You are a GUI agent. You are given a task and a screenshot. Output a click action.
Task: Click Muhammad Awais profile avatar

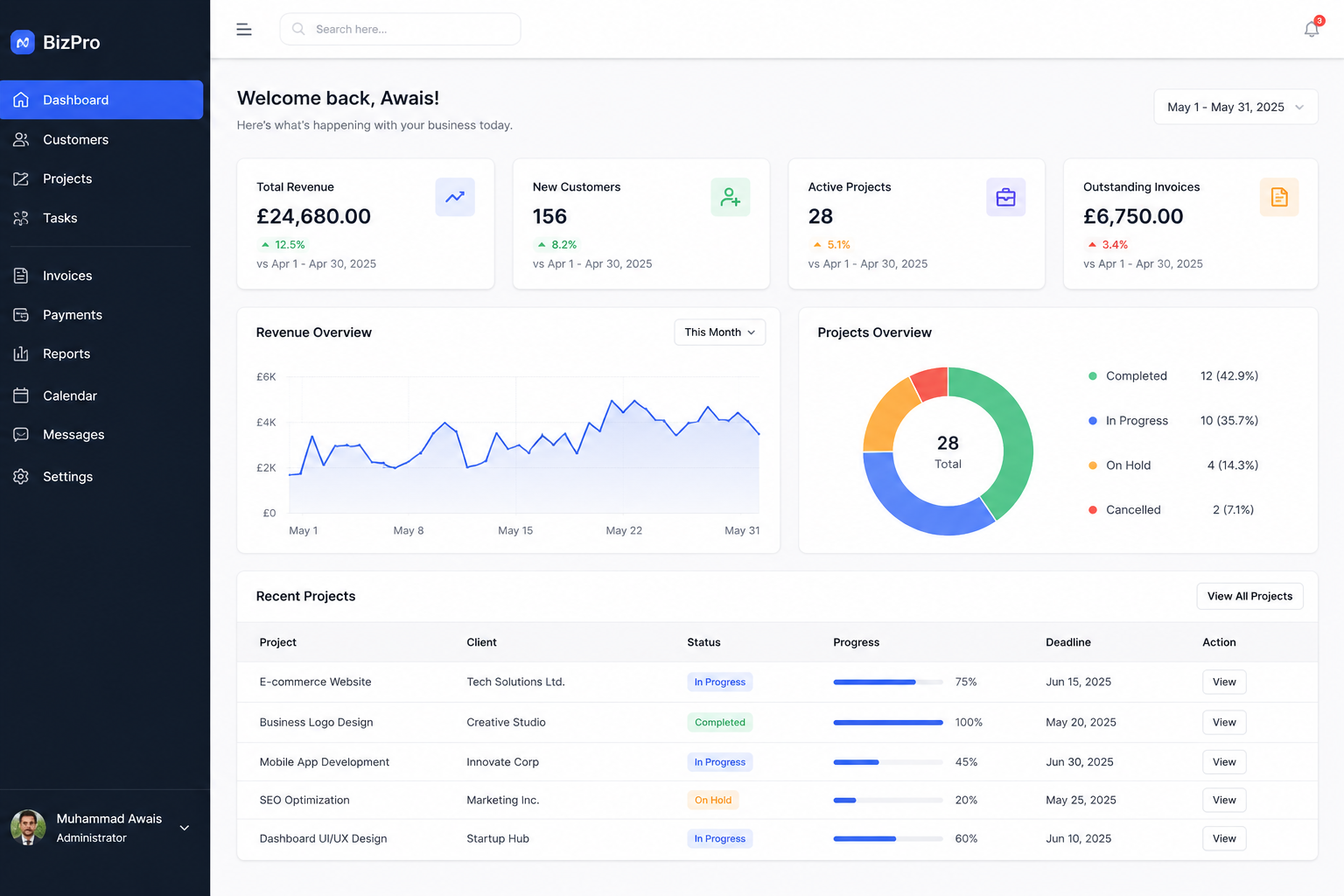(x=28, y=828)
